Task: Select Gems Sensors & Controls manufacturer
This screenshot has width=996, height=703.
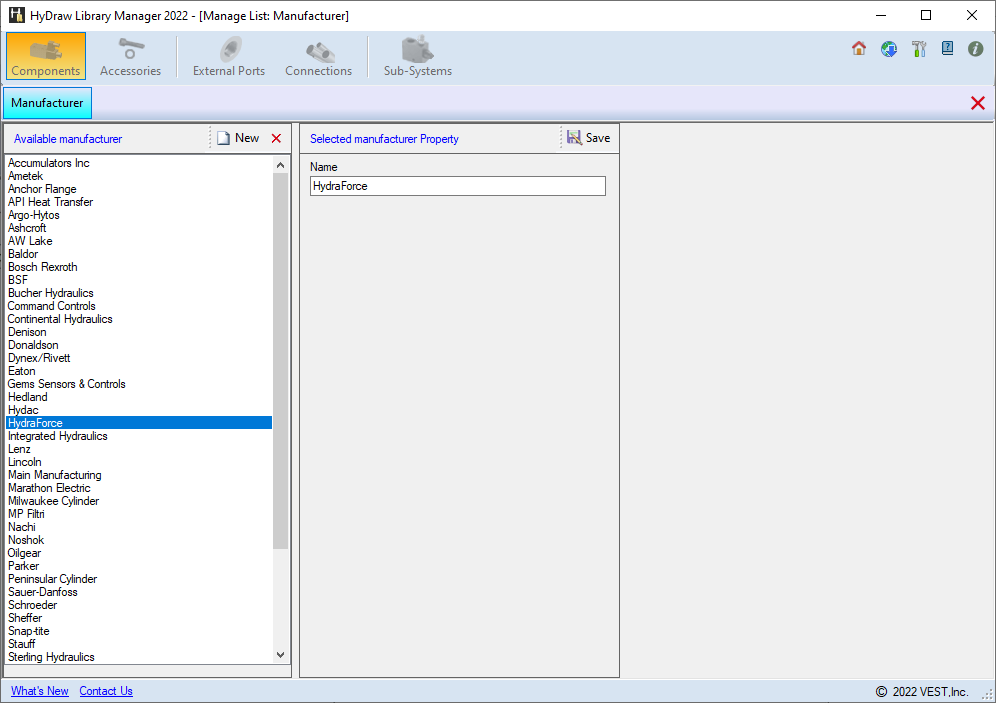Action: tap(139, 384)
